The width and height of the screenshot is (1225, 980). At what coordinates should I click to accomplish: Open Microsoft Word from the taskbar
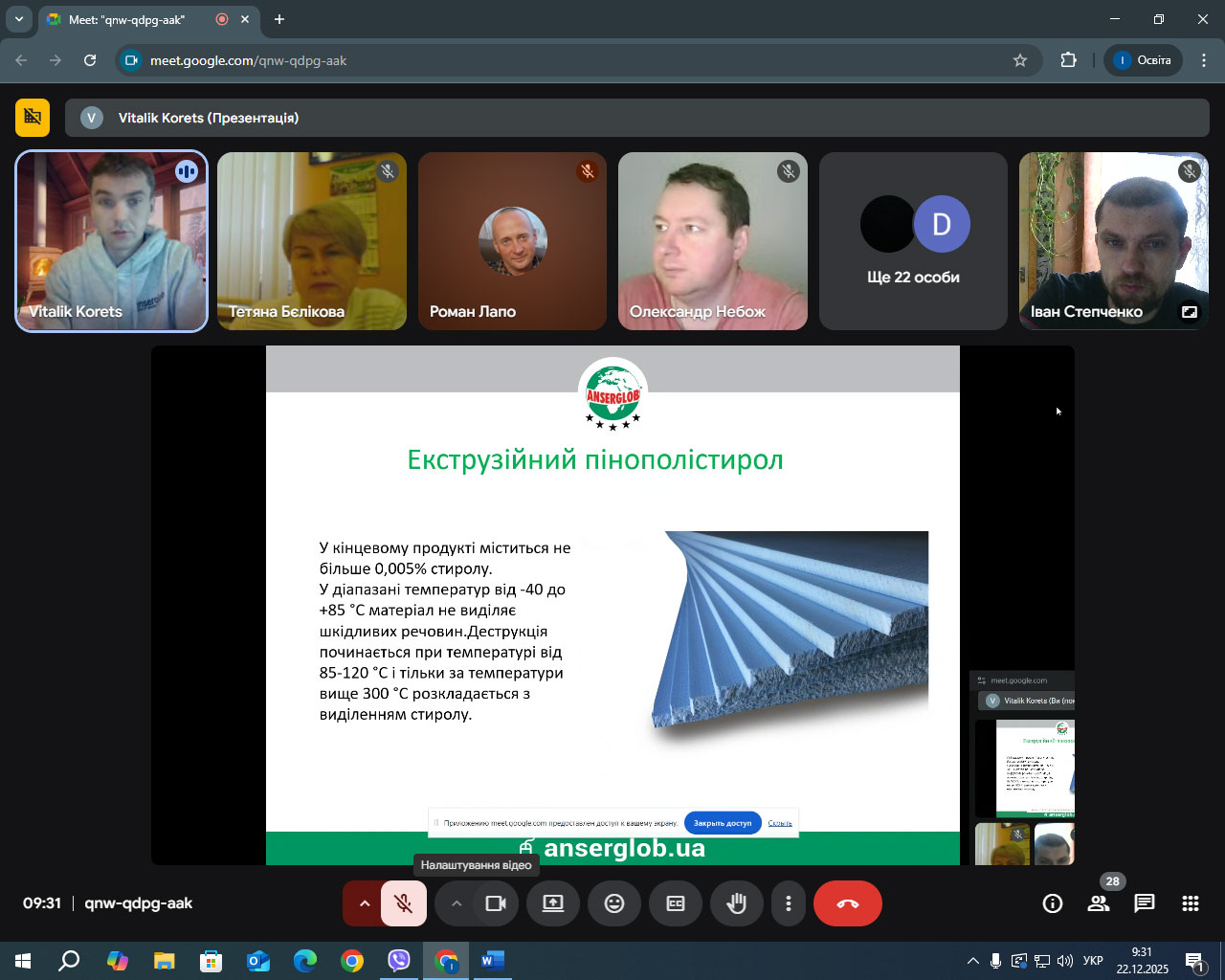tap(492, 960)
